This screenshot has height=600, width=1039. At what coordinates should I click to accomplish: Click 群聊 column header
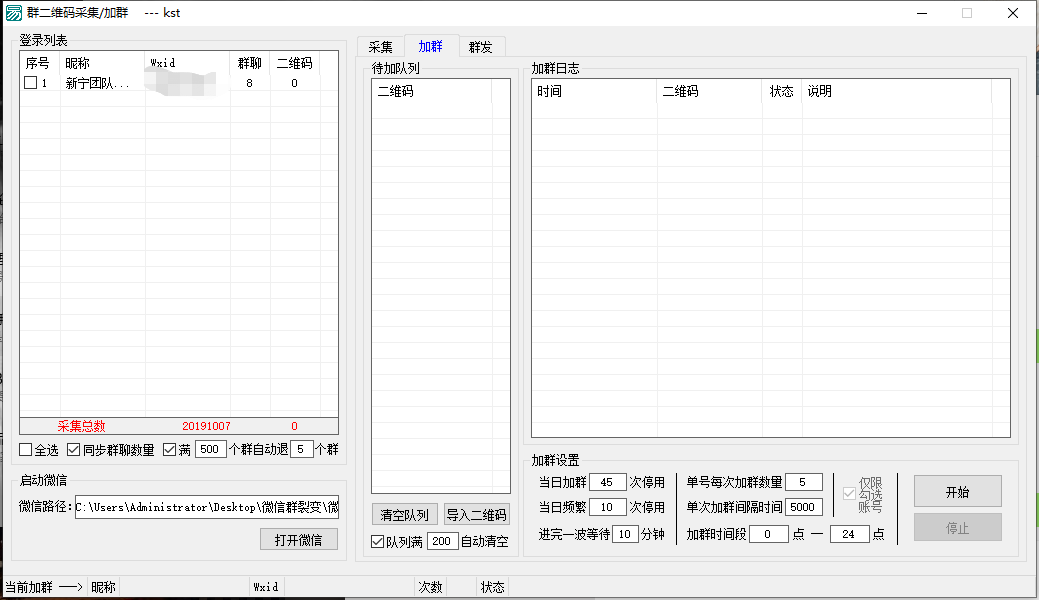[250, 63]
